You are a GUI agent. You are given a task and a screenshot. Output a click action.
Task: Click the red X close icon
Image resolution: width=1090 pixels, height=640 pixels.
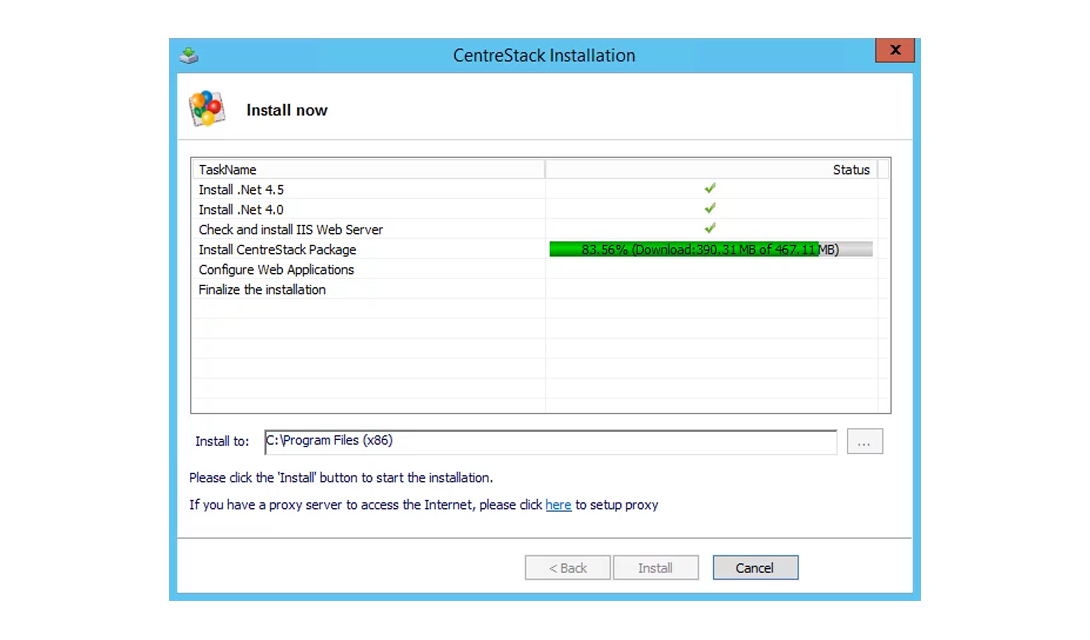coord(895,50)
